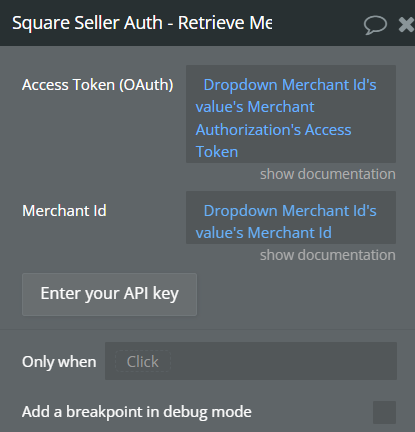Edit the Access Token dynamic expression
The image size is (415, 432).
pyautogui.click(x=291, y=114)
